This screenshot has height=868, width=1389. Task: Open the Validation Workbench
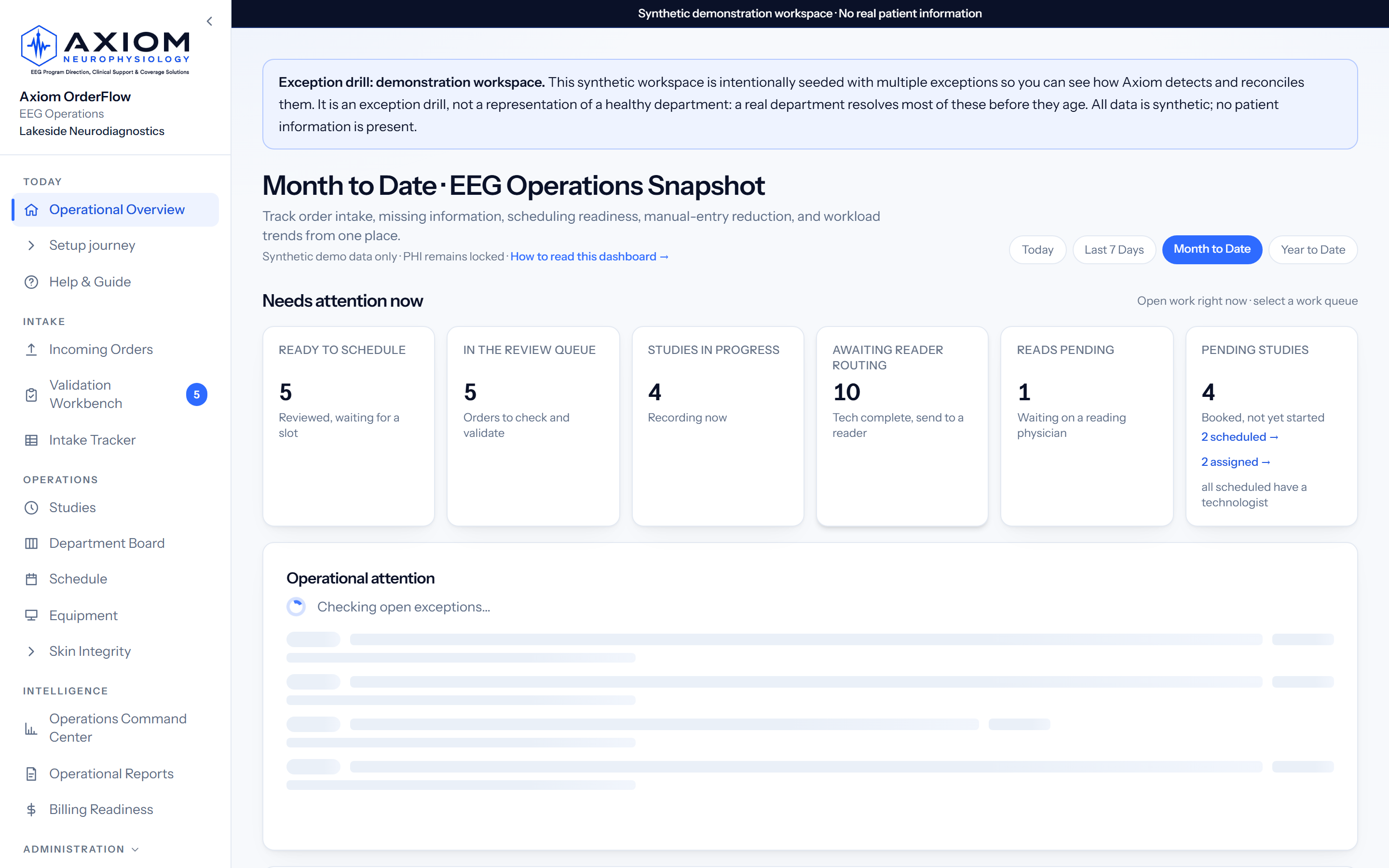coord(115,394)
